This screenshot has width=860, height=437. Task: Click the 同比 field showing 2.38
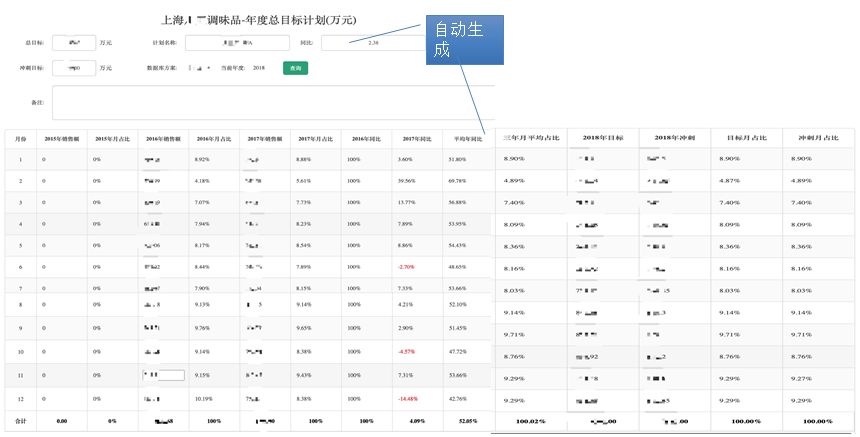click(x=374, y=43)
